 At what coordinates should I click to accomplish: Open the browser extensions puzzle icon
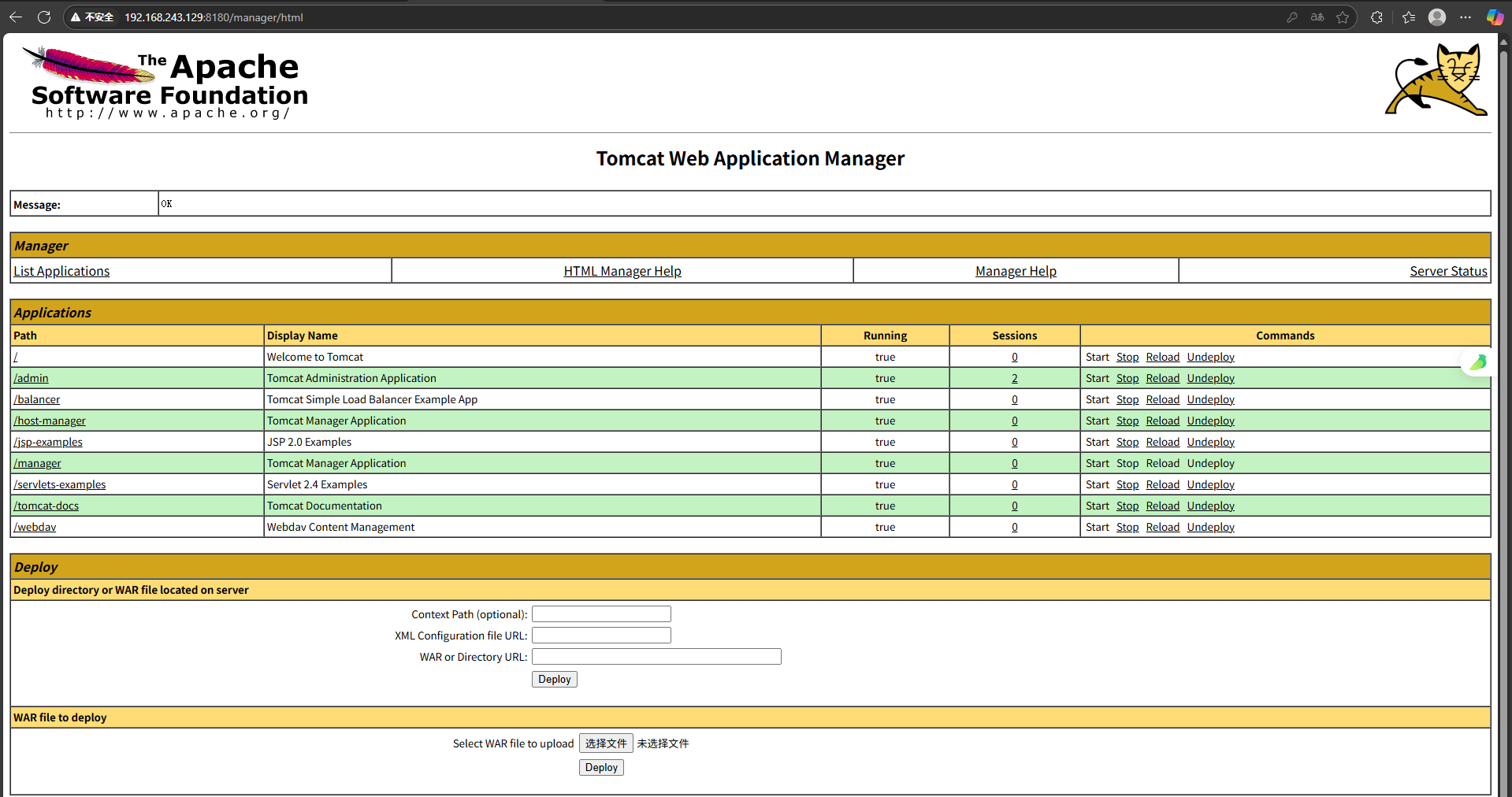coord(1376,17)
